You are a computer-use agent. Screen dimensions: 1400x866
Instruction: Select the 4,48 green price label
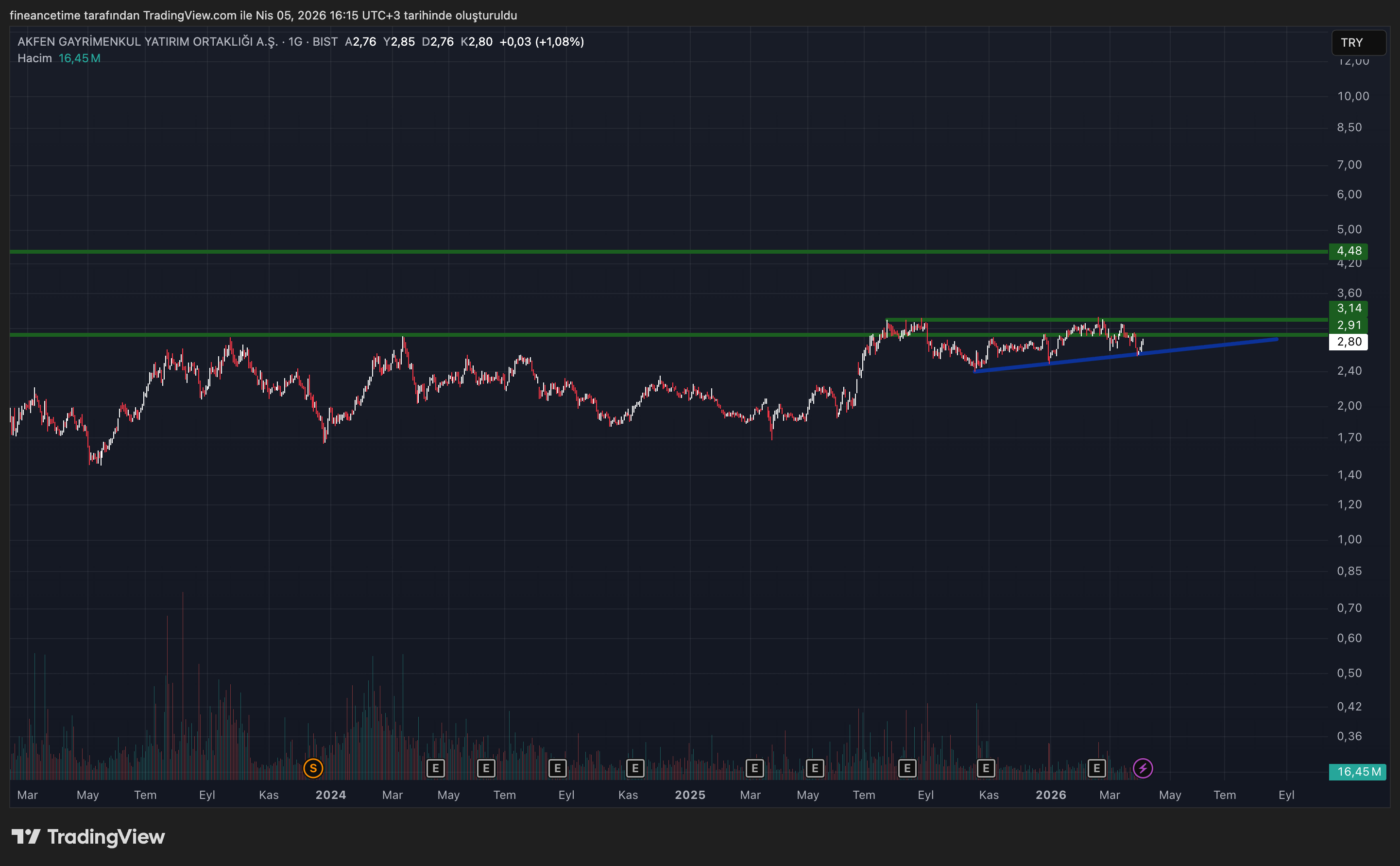pyautogui.click(x=1348, y=251)
